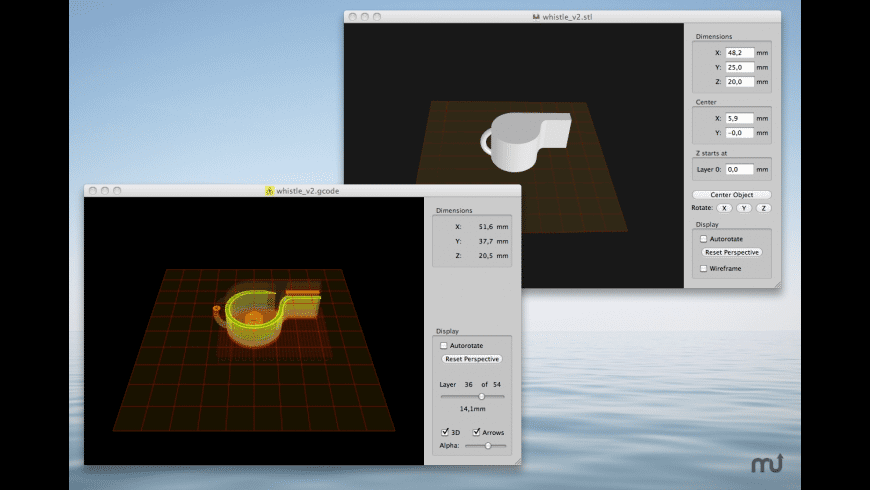Viewport: 870px width, 490px height.
Task: Close the whistle_v2.gcode window
Action: 93,190
